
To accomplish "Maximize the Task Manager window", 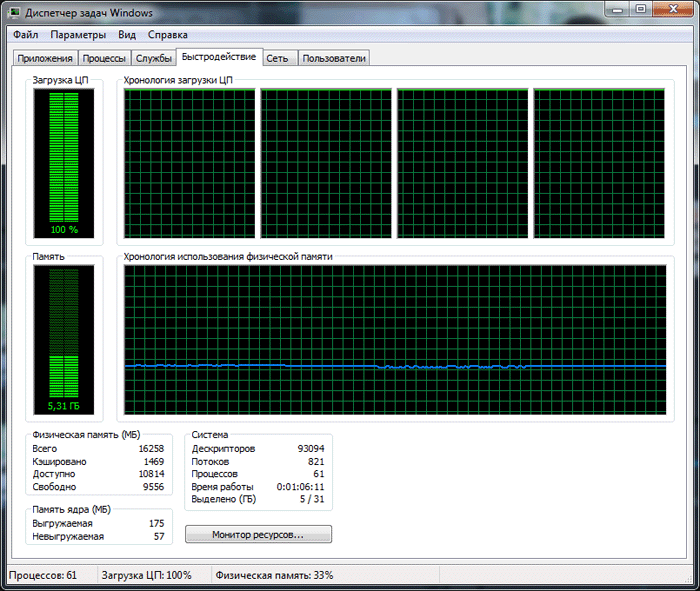I will coord(641,9).
